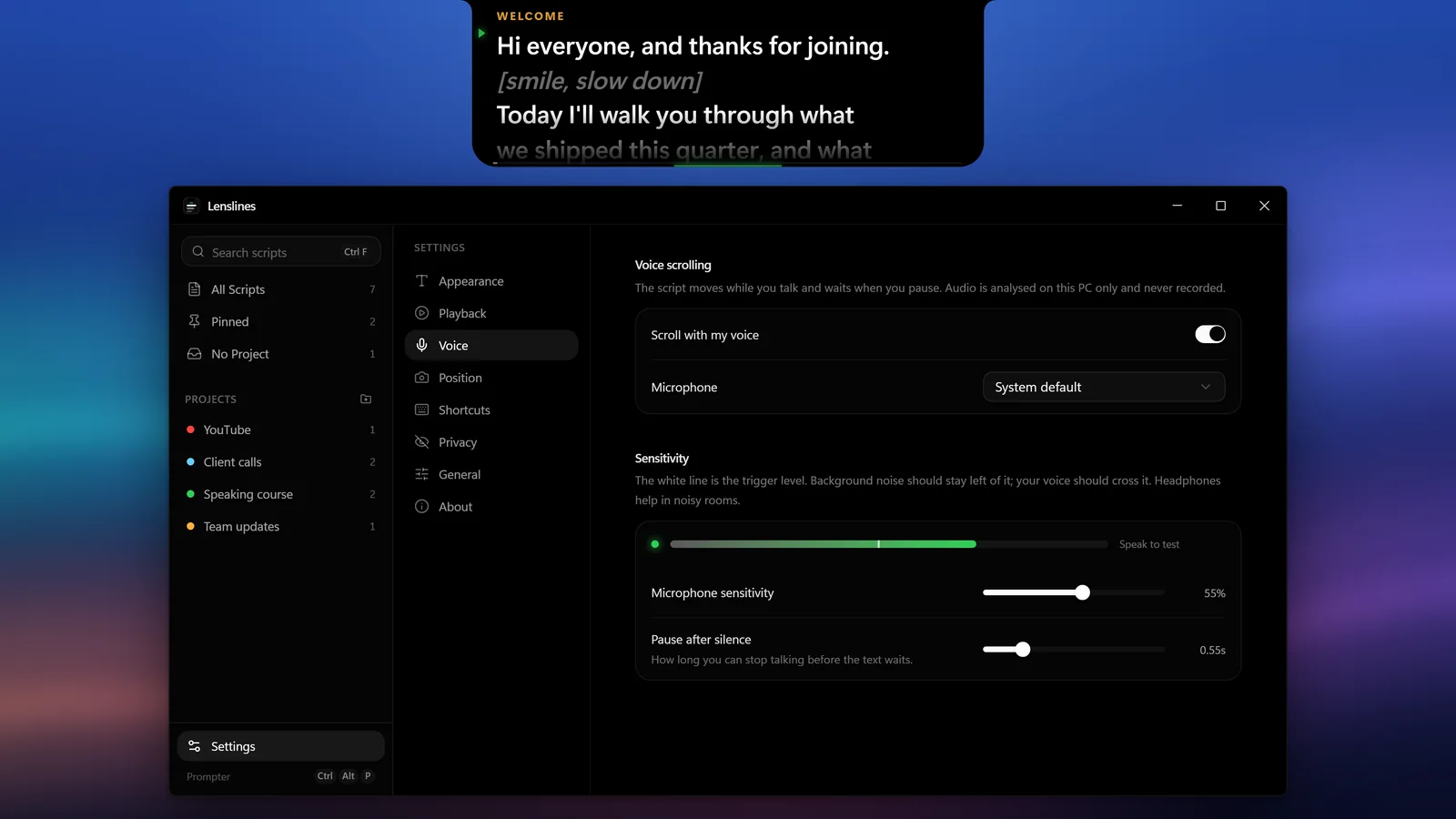Show Pinned scripts
The width and height of the screenshot is (1456, 819).
click(x=281, y=321)
